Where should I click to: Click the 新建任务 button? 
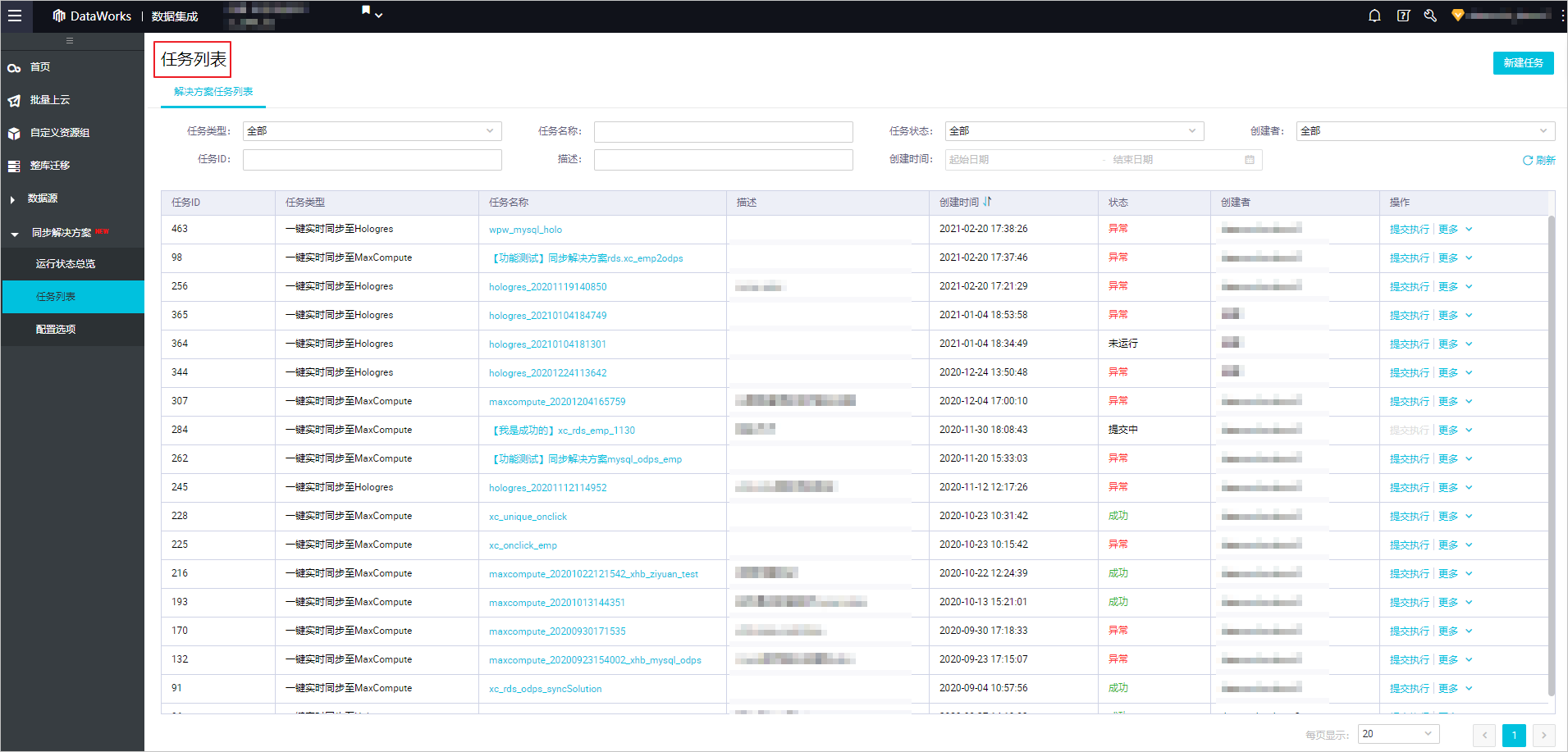click(1523, 63)
